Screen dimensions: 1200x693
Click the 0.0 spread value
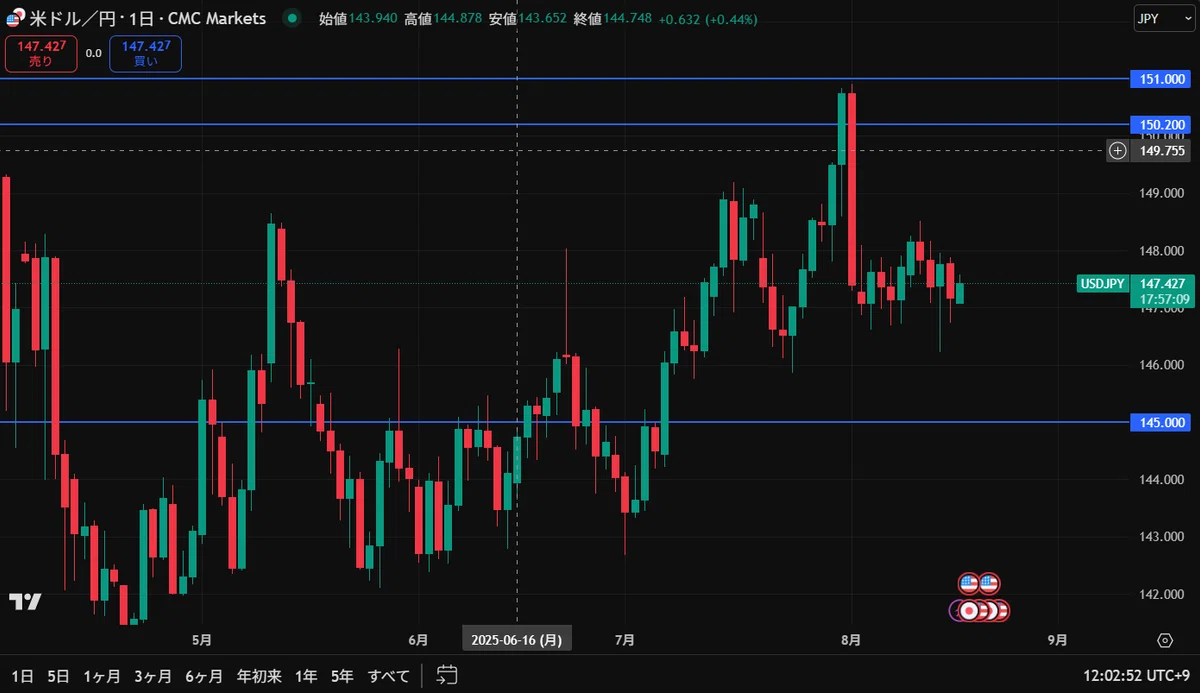coord(93,54)
